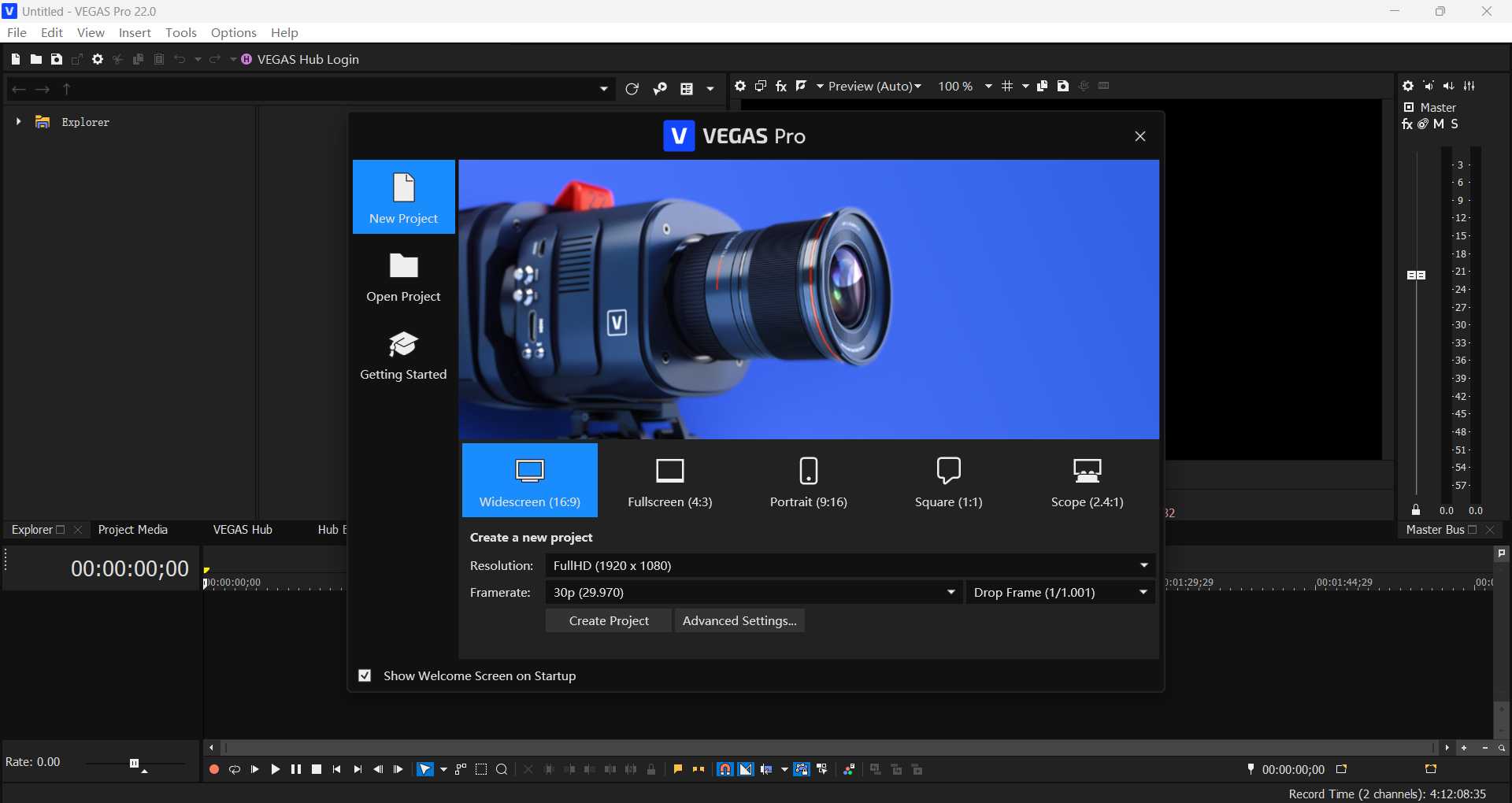The image size is (1512, 803).
Task: Open the Insert menu
Action: (135, 32)
